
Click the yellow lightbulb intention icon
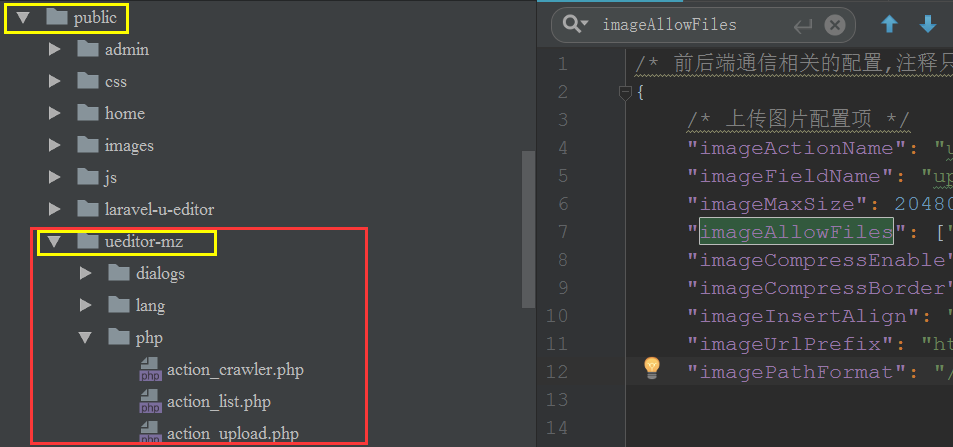652,368
